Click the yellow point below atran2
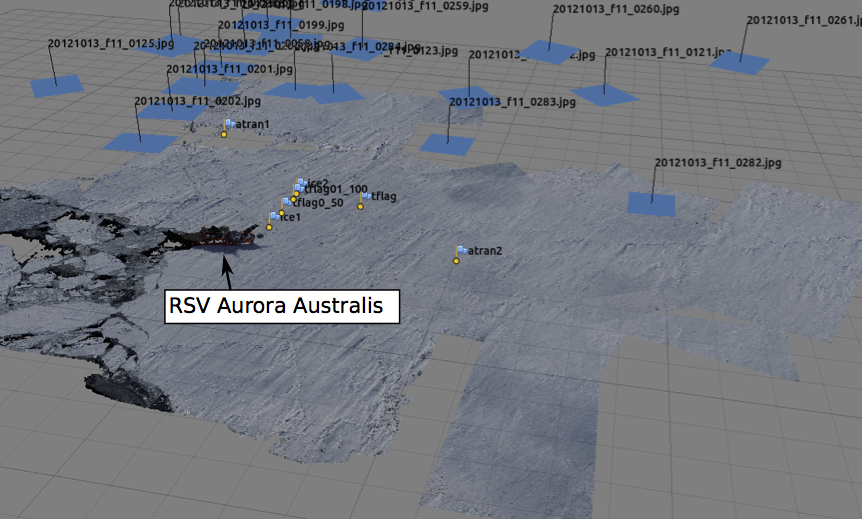The width and height of the screenshot is (862, 519). point(456,261)
